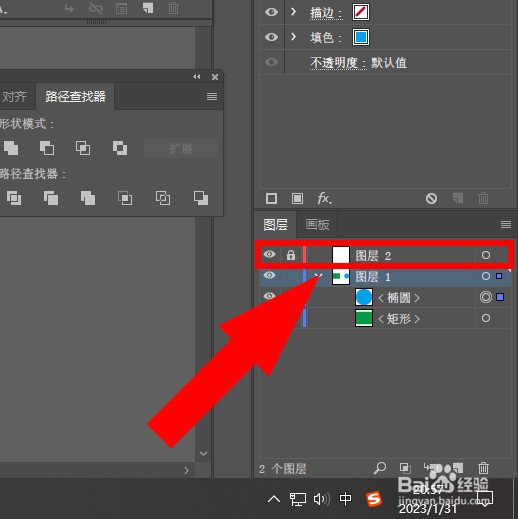The width and height of the screenshot is (518, 519).
Task: Unlock 图层 2 via the lock icon
Action: tap(291, 255)
